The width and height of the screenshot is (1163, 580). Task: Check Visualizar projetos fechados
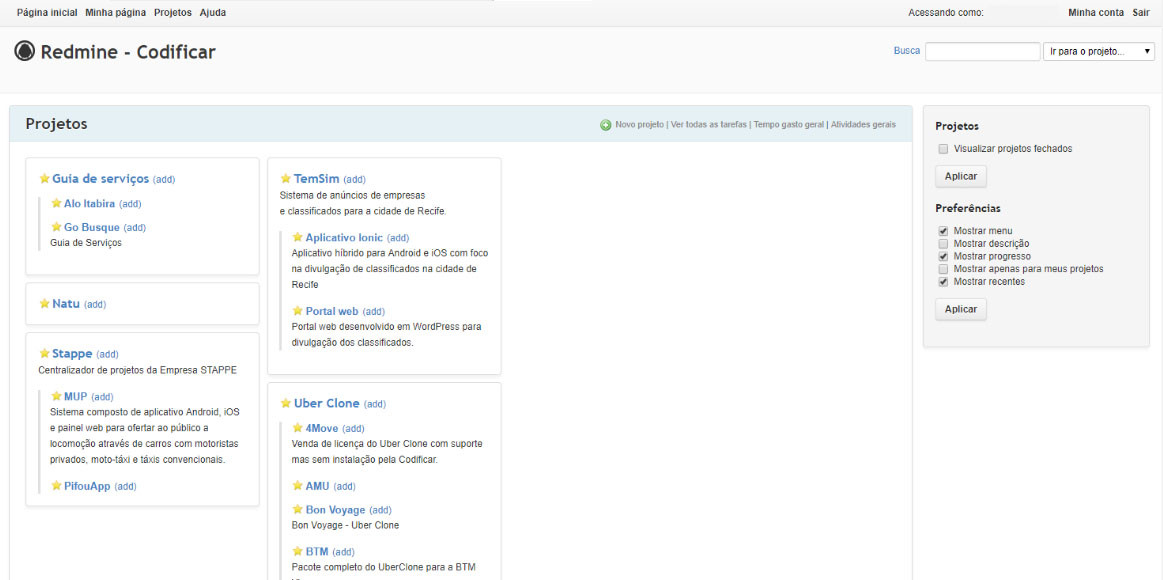(943, 148)
